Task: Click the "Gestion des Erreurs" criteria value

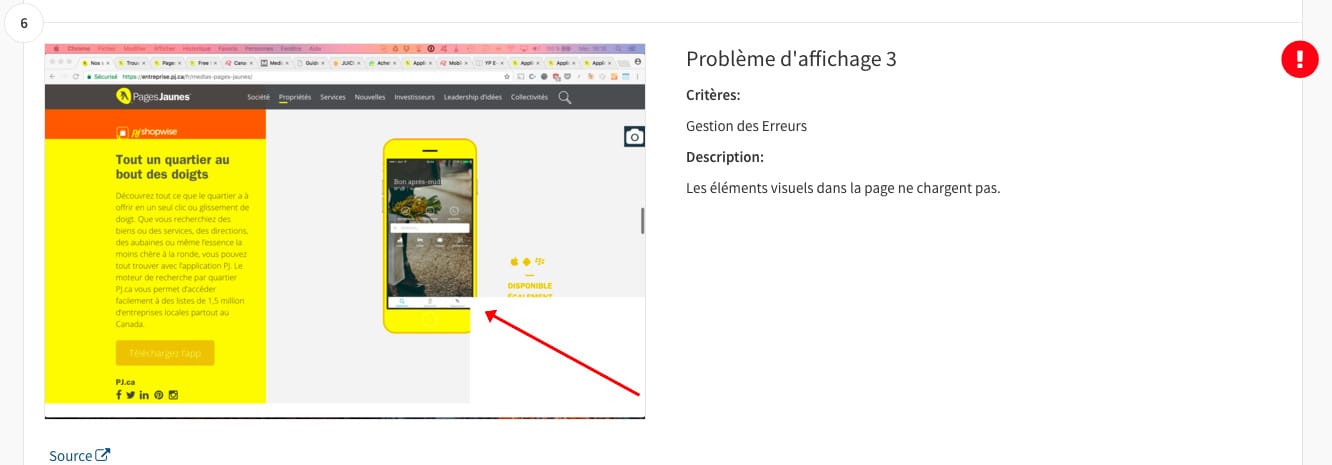Action: (x=746, y=126)
